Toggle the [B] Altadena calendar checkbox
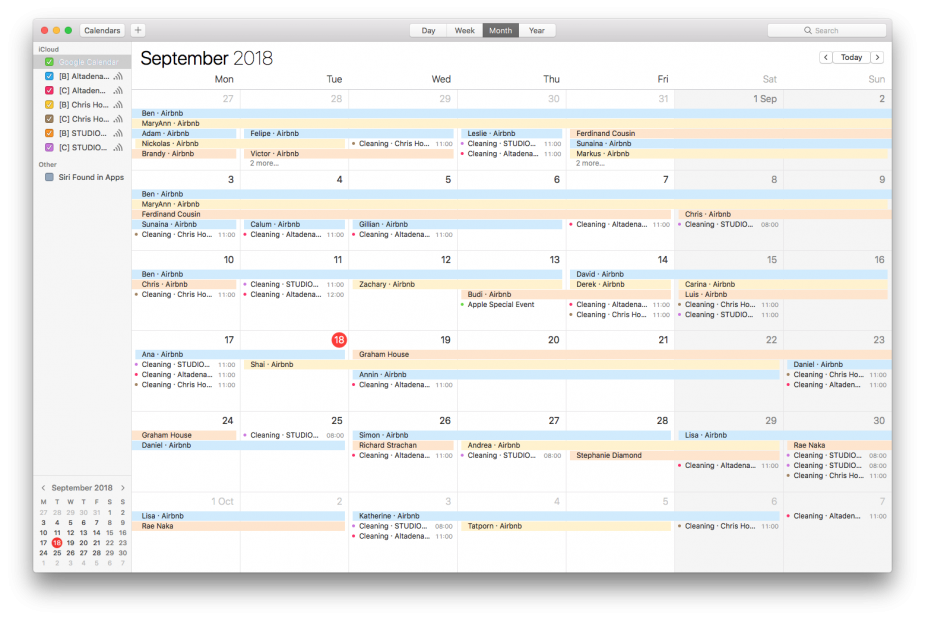The image size is (925, 620). 50,76
